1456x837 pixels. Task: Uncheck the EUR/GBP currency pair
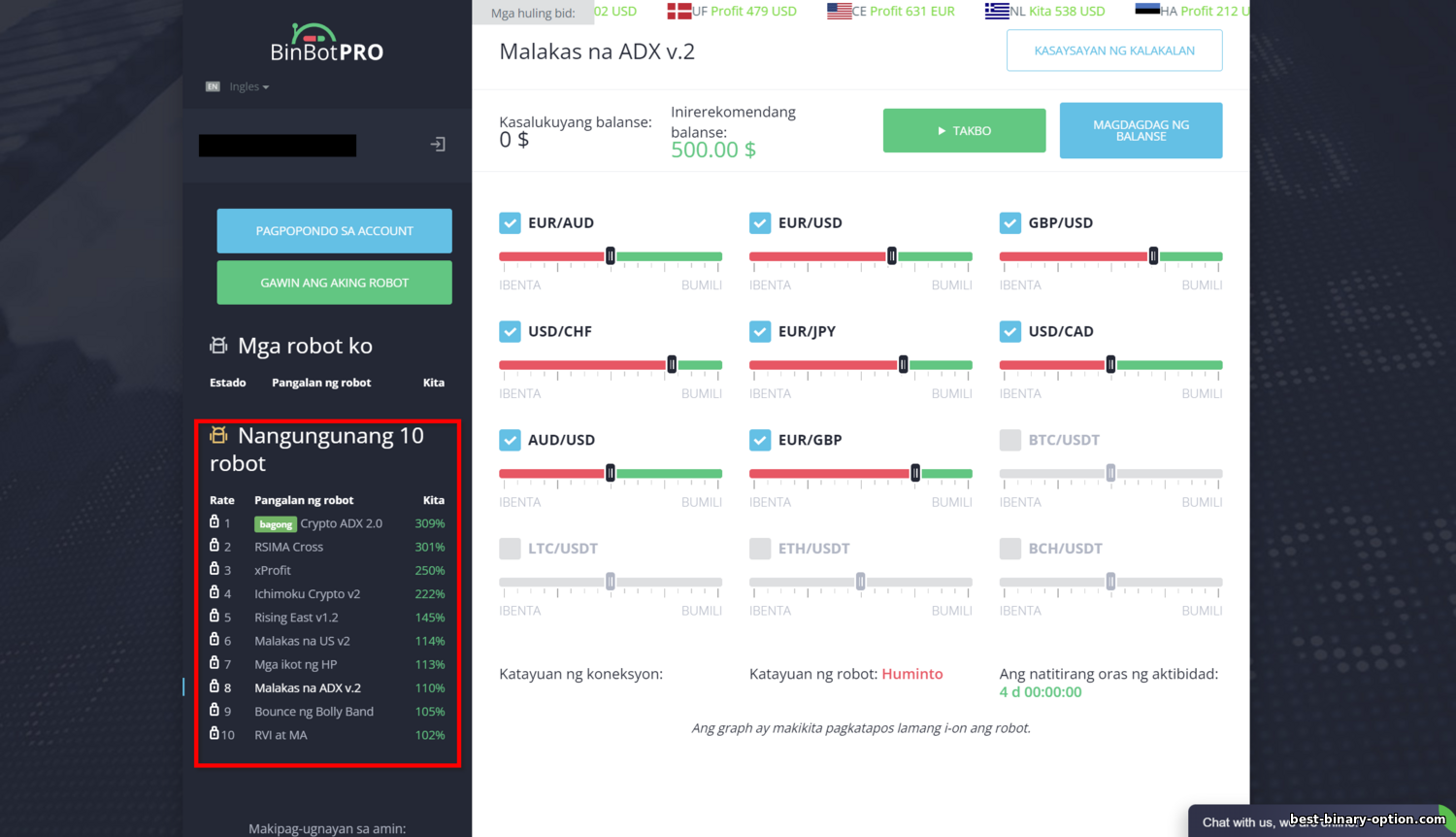click(760, 441)
